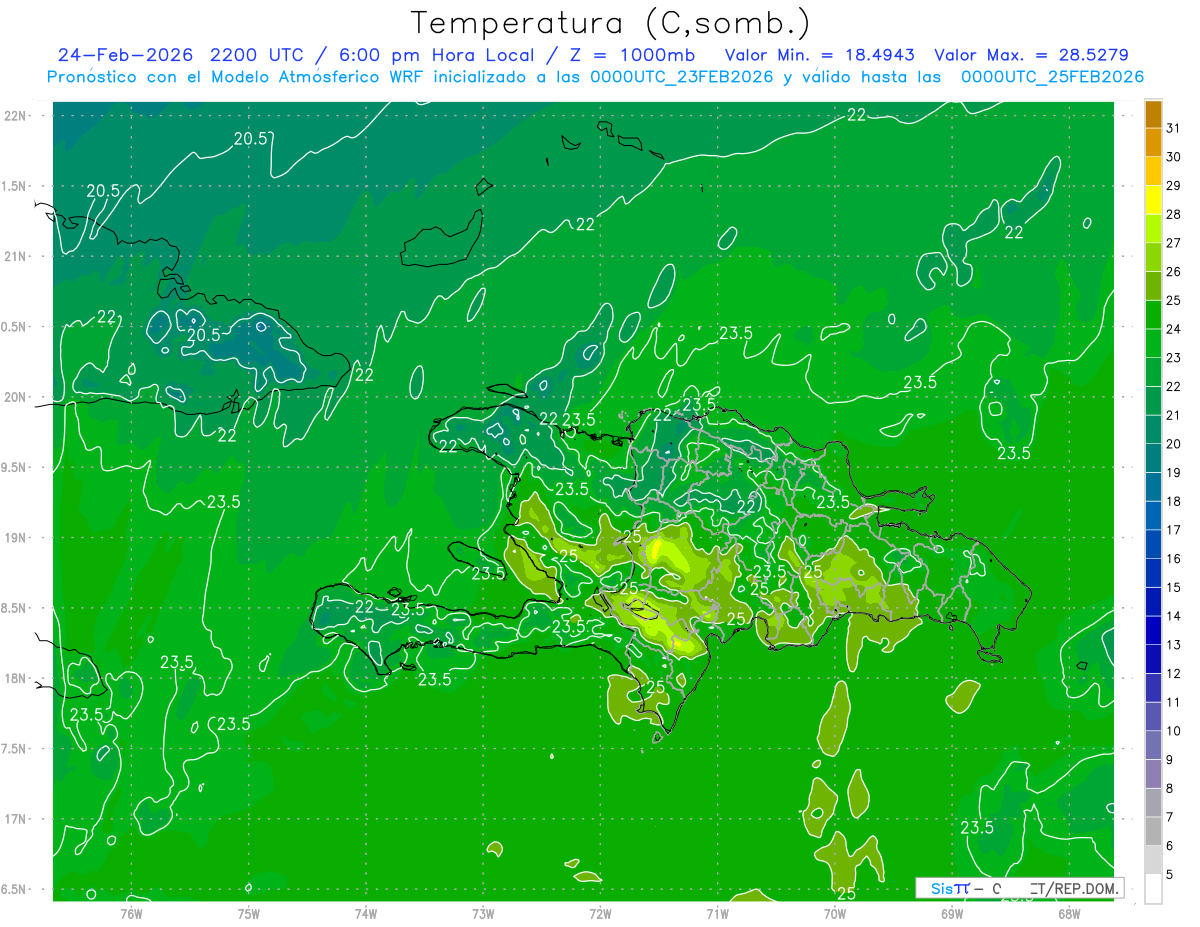Viewport: 1200px width, 927px height.
Task: Click legend value label '5'
Action: [x=1170, y=875]
